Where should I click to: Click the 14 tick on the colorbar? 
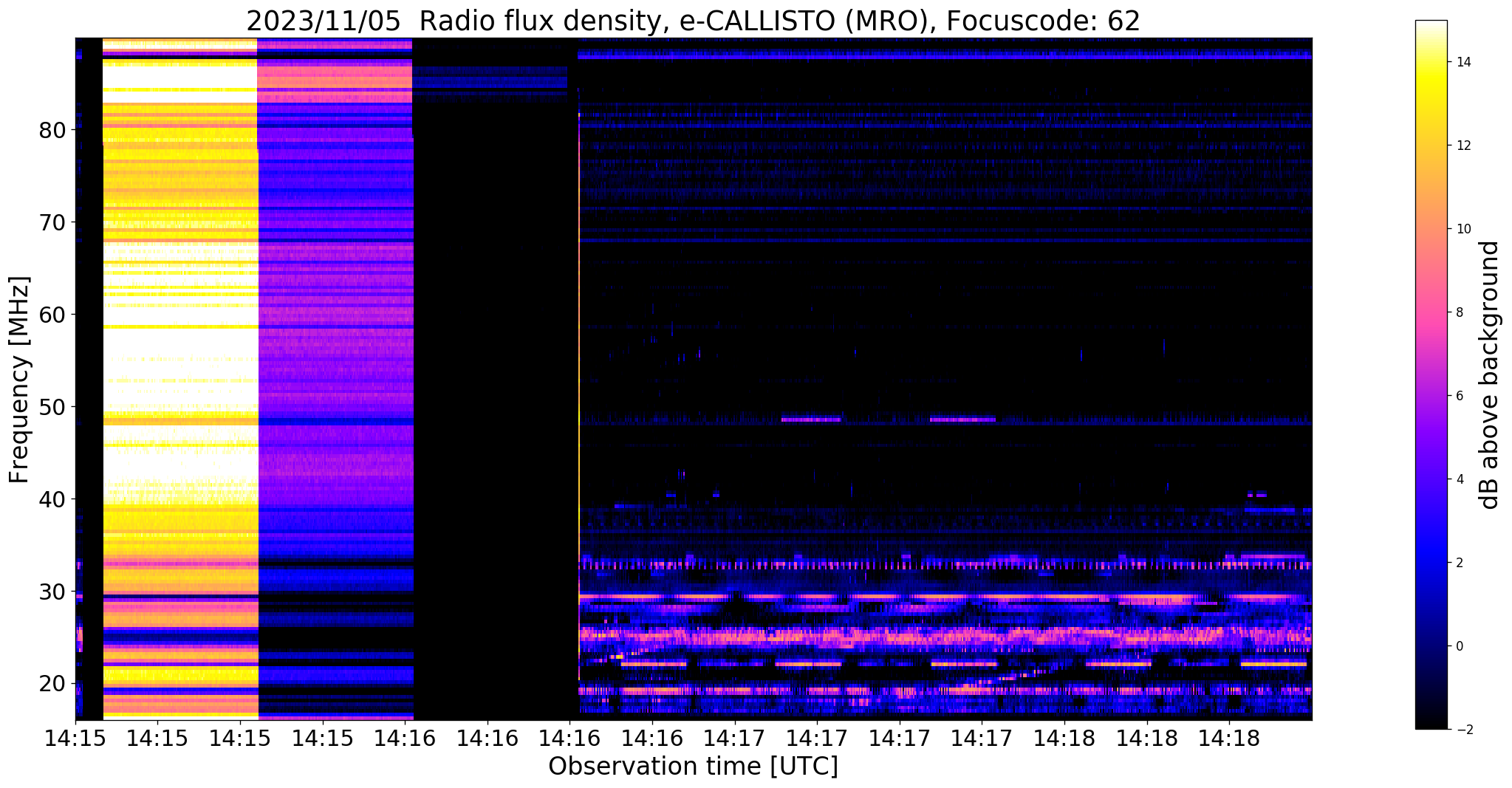(1463, 62)
